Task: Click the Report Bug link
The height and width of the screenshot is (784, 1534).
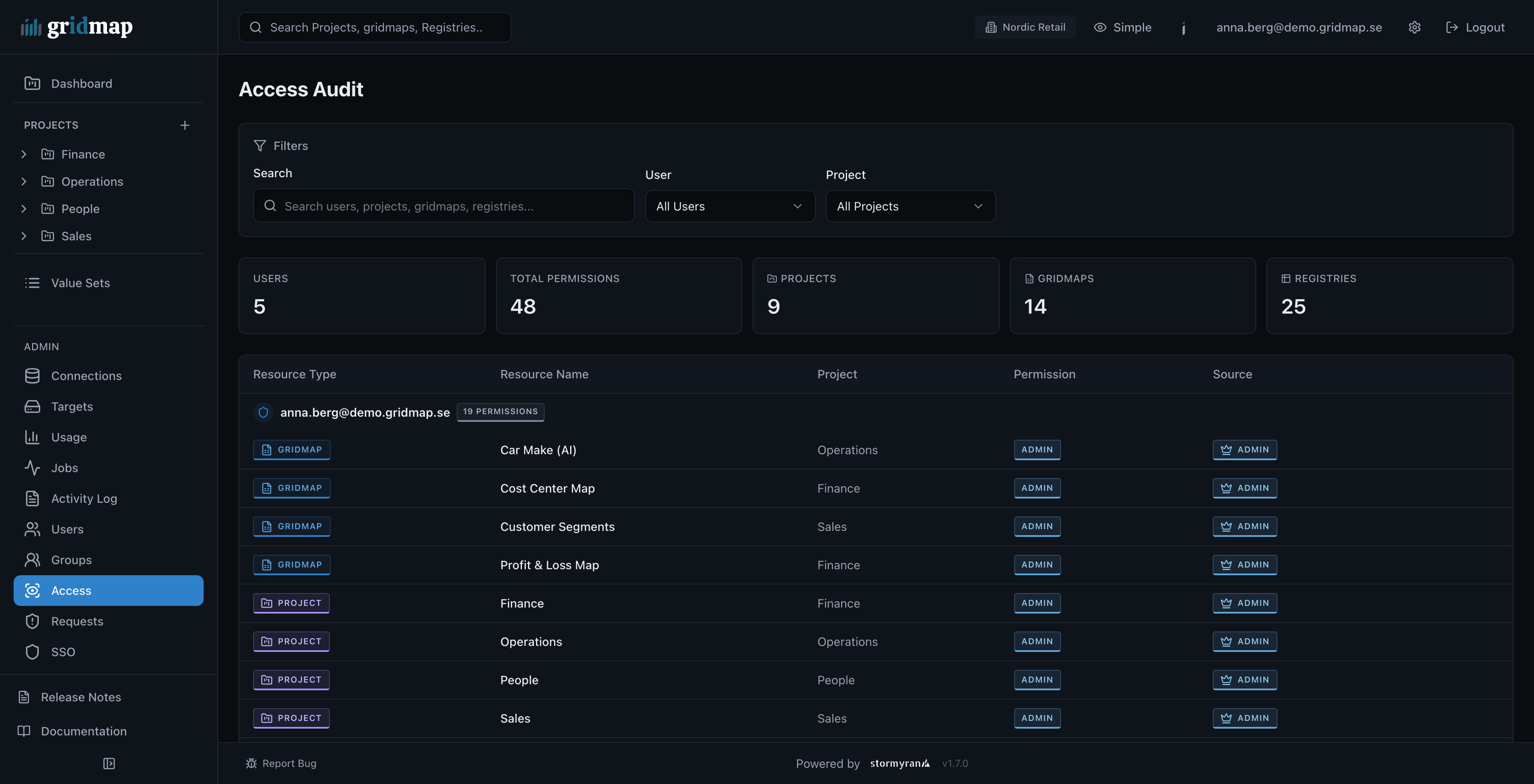Action: [x=281, y=763]
